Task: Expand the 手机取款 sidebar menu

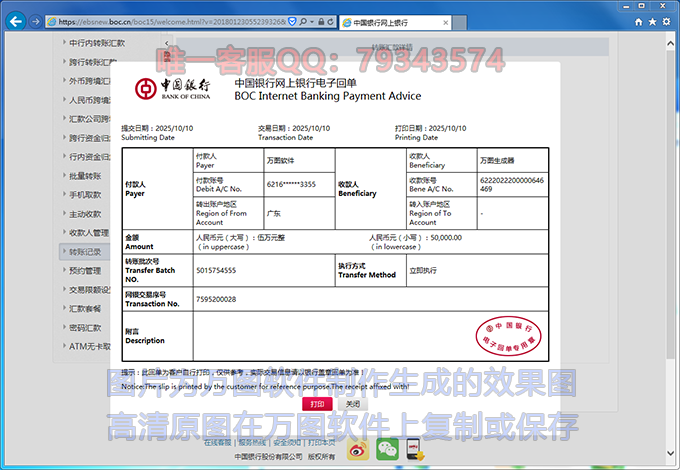Action: point(85,194)
